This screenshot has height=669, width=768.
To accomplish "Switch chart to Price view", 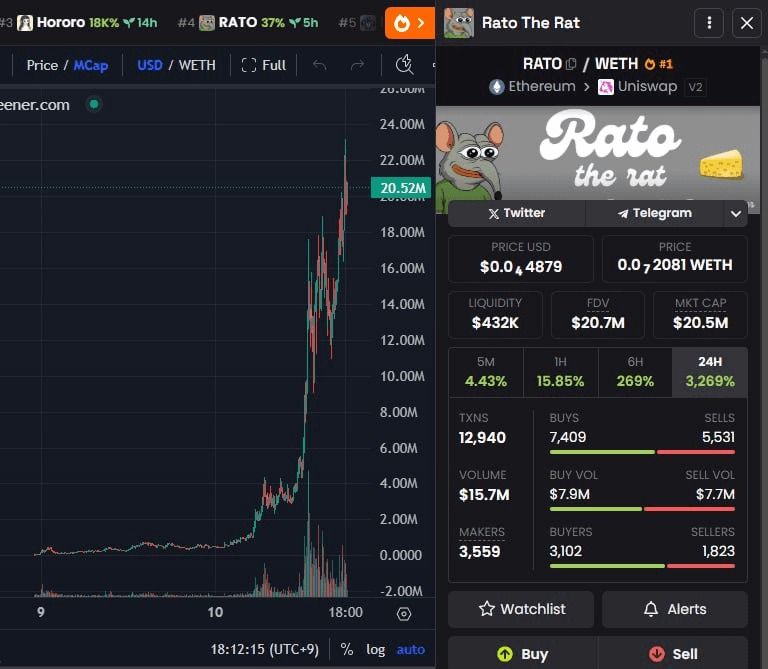I will (x=42, y=65).
